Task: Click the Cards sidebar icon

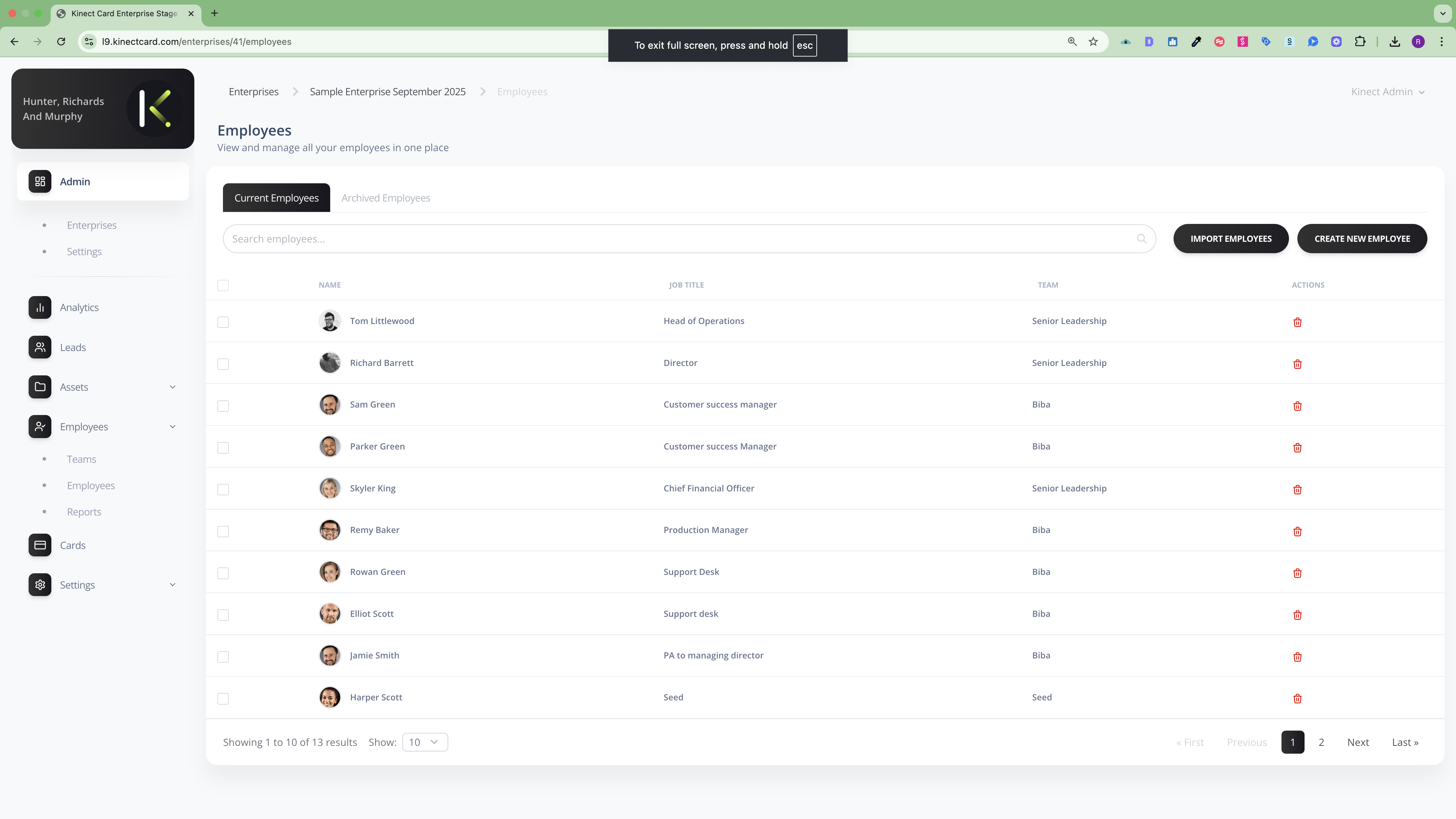Action: (40, 545)
